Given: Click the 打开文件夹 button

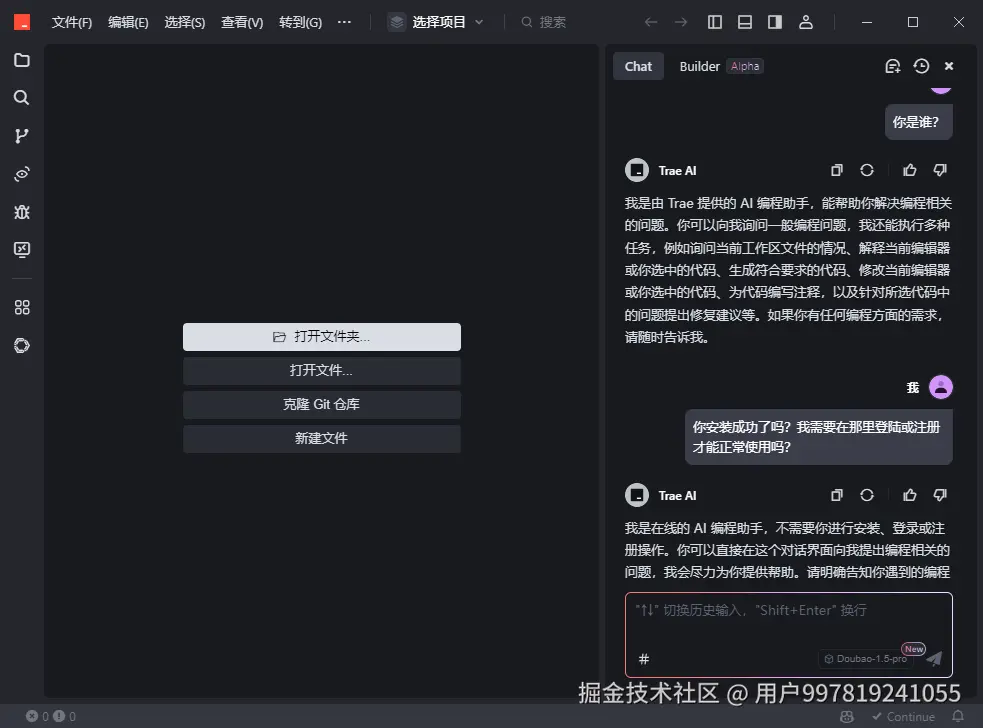Looking at the screenshot, I should pyautogui.click(x=321, y=337).
